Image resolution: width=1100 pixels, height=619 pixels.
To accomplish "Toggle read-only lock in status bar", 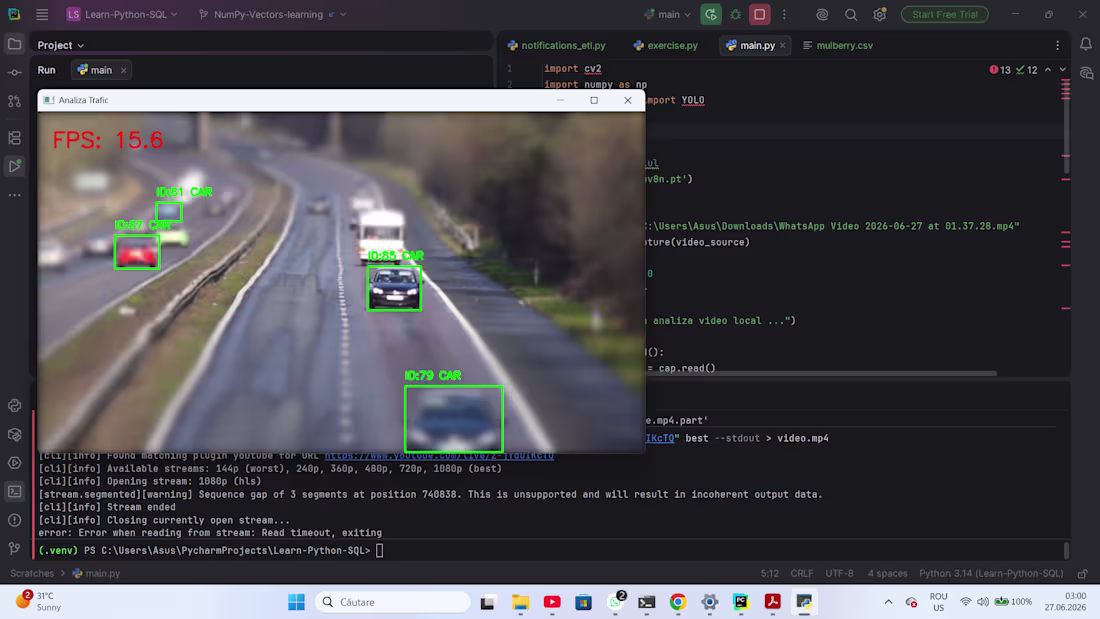I will coord(1082,573).
